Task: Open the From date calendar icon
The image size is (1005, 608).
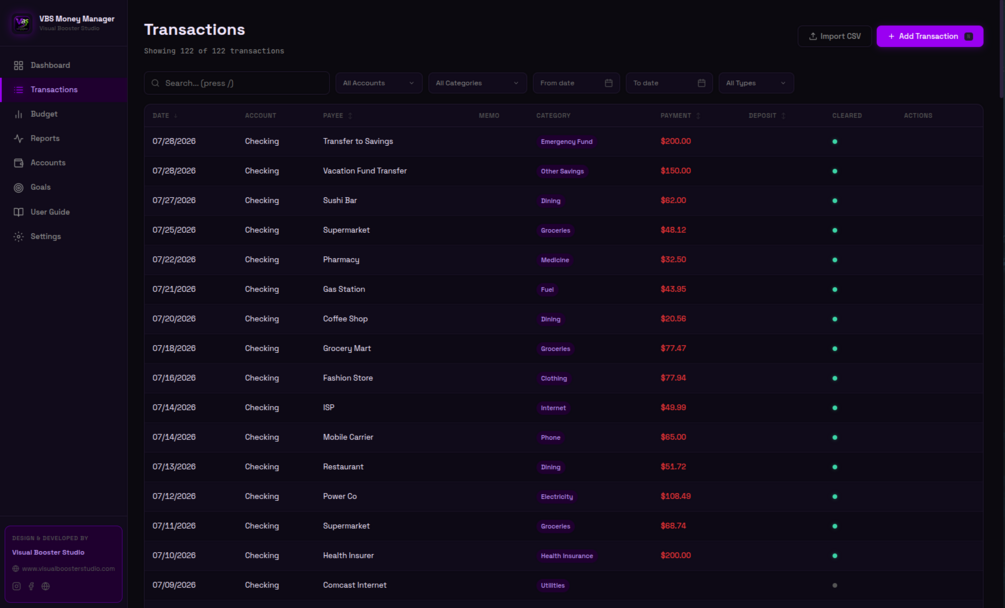Action: (x=608, y=83)
